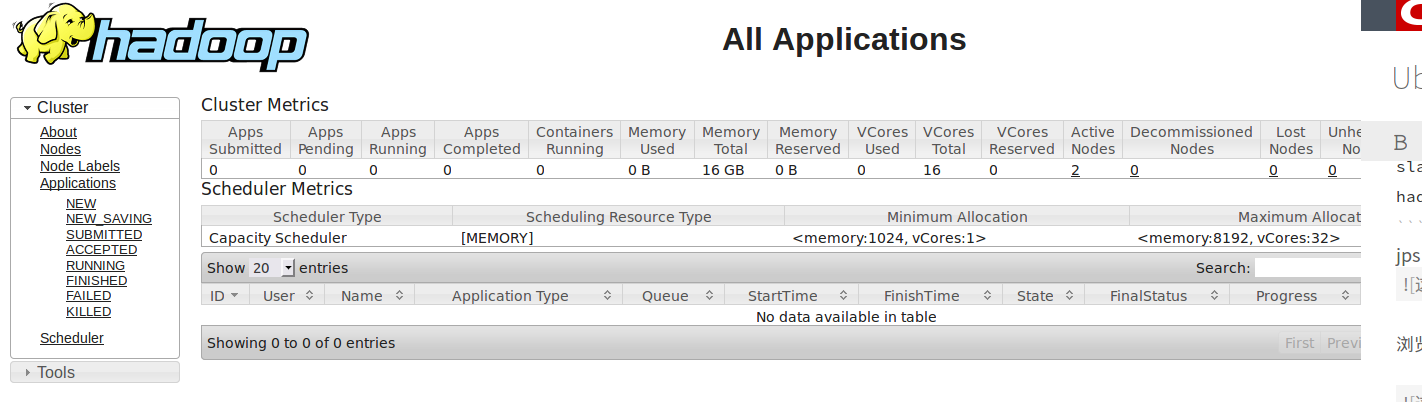Filter applications by FAILED state

pyautogui.click(x=89, y=296)
